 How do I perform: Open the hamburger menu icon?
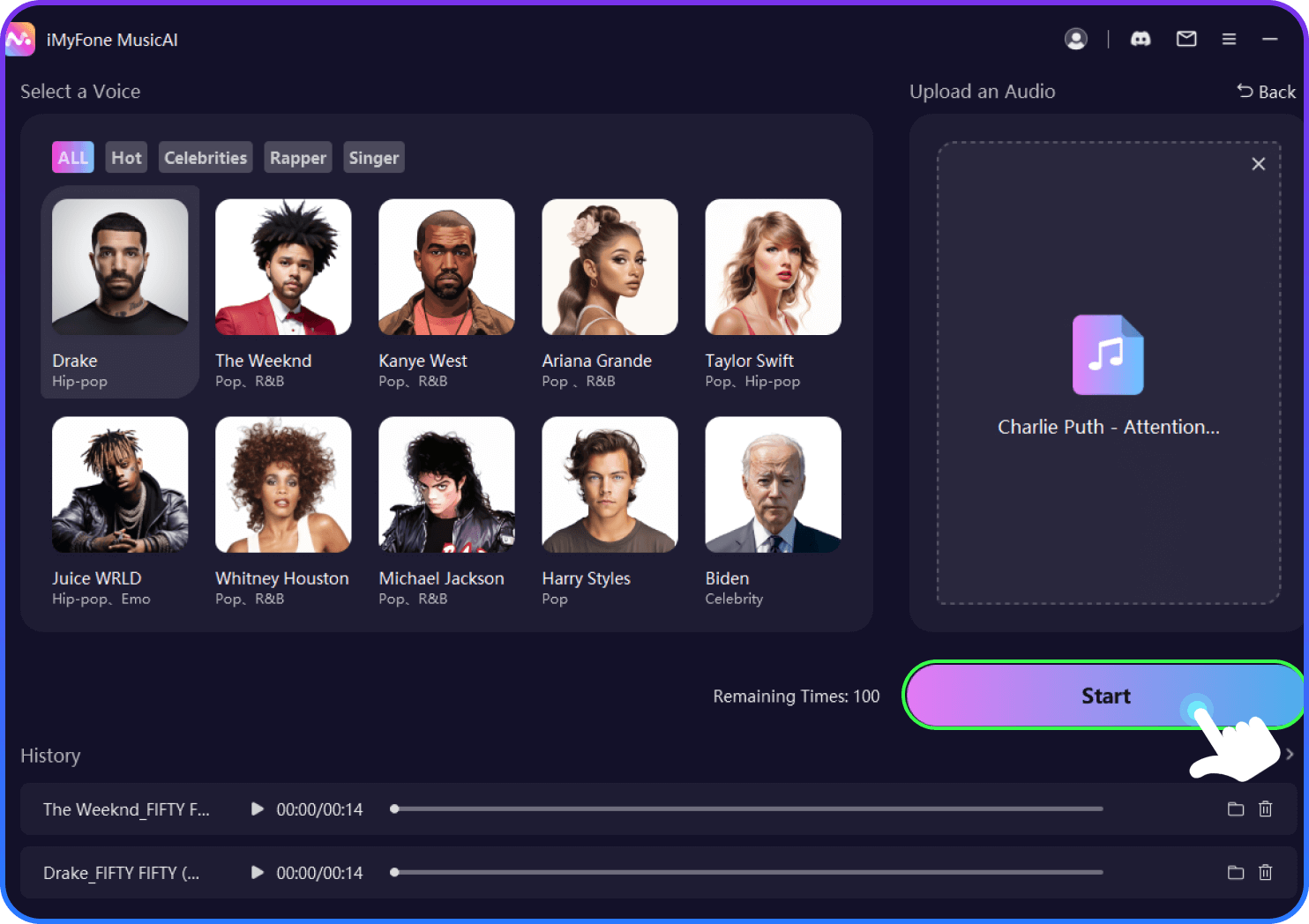1229,39
